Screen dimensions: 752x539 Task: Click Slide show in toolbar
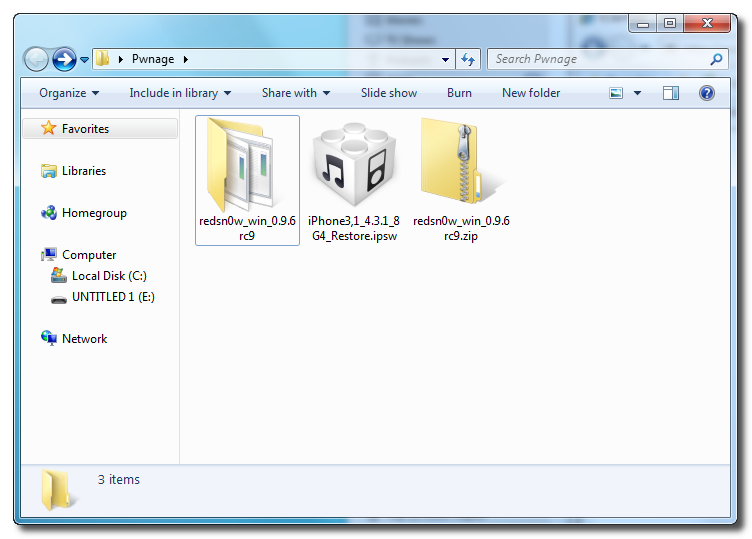point(389,93)
